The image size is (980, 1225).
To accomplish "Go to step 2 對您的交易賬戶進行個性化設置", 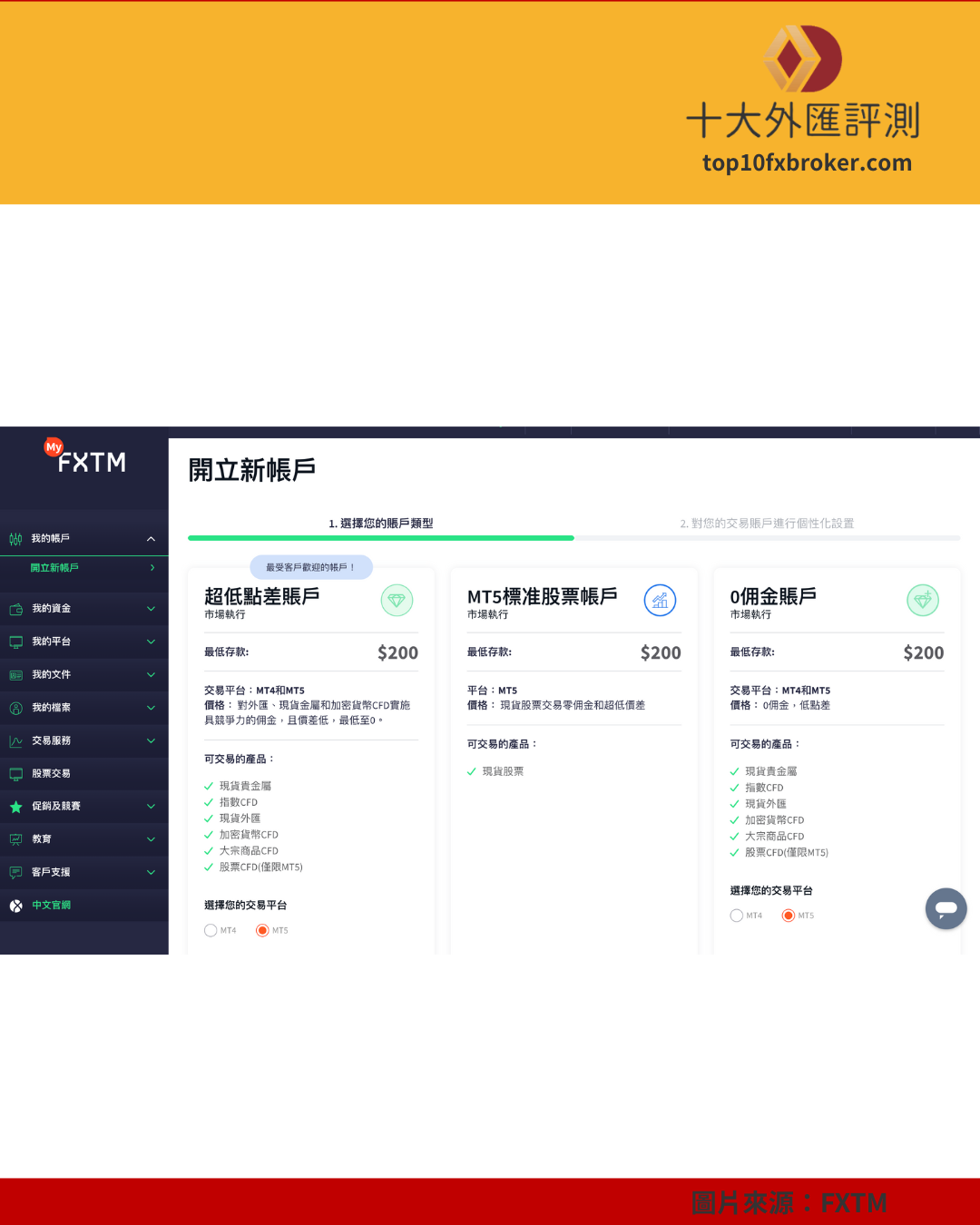I will pyautogui.click(x=767, y=524).
